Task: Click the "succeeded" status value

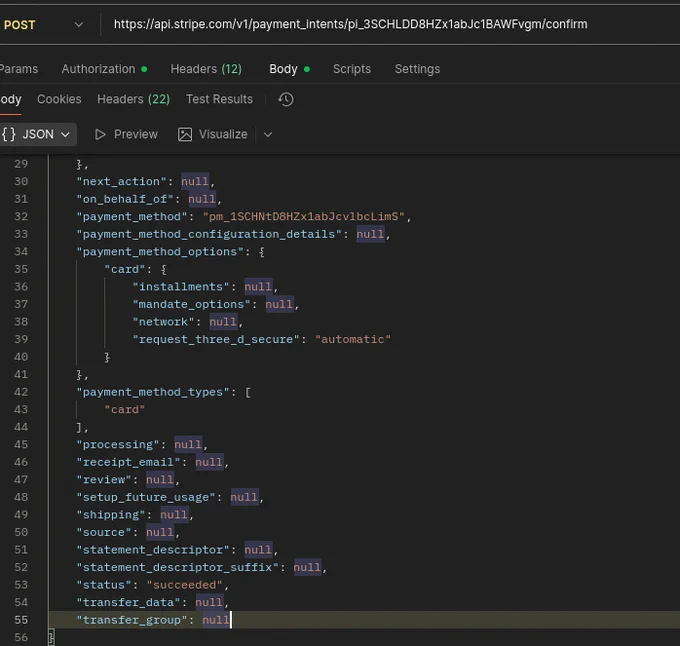Action: pyautogui.click(x=184, y=585)
